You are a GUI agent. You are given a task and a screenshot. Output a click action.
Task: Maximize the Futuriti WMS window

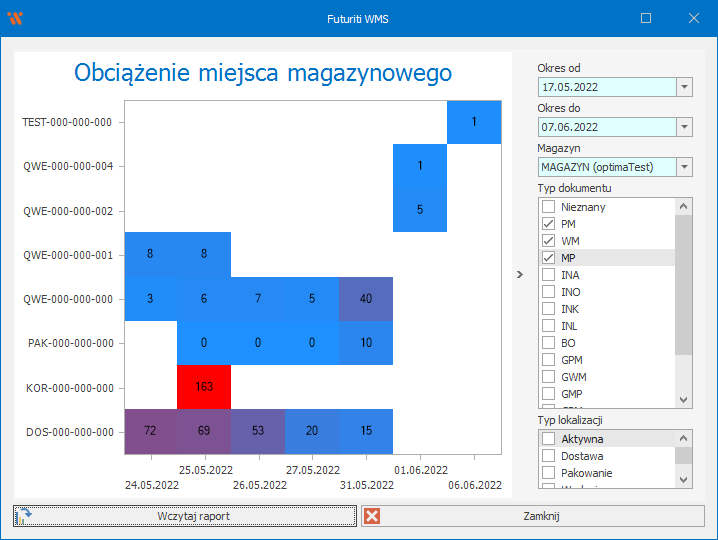(x=646, y=18)
